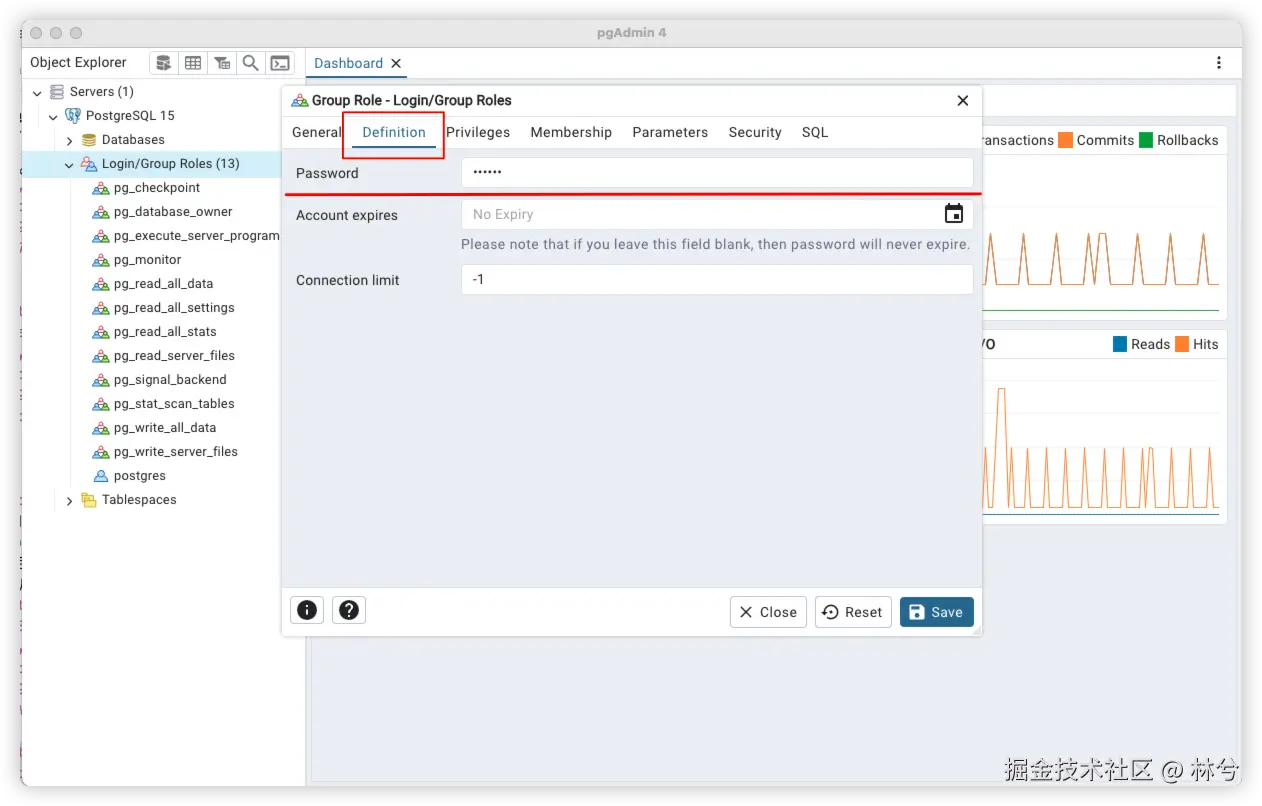
Task: Click the pg_checkpoint role icon
Action: (101, 188)
